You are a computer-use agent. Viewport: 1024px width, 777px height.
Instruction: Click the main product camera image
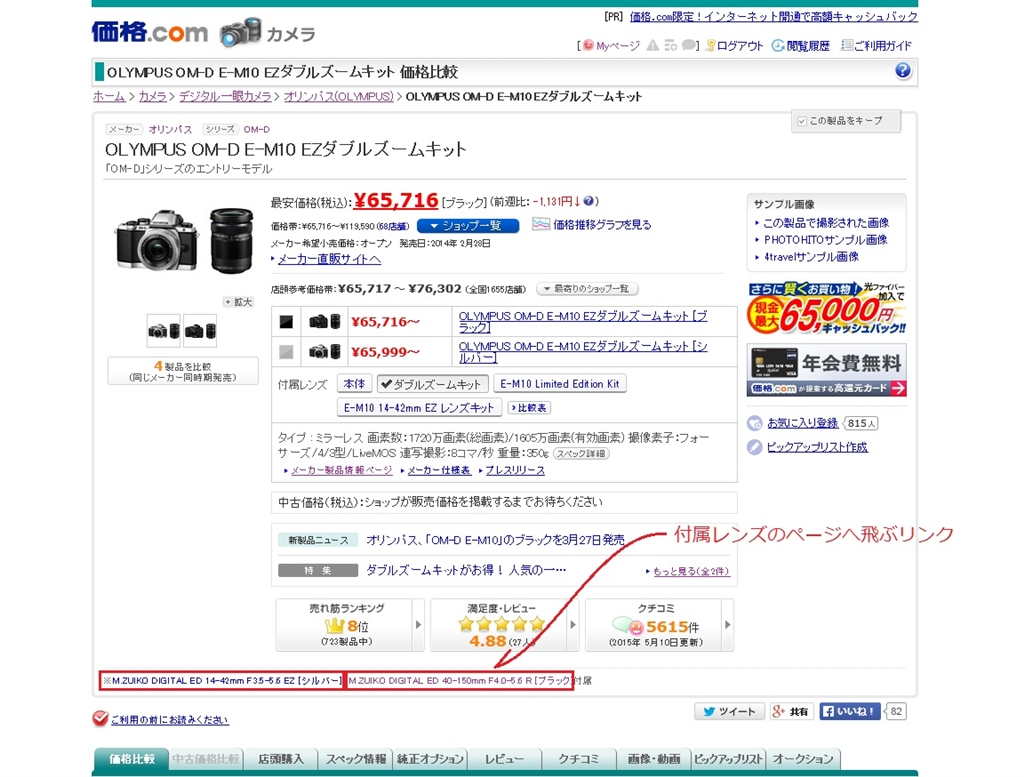[x=185, y=241]
